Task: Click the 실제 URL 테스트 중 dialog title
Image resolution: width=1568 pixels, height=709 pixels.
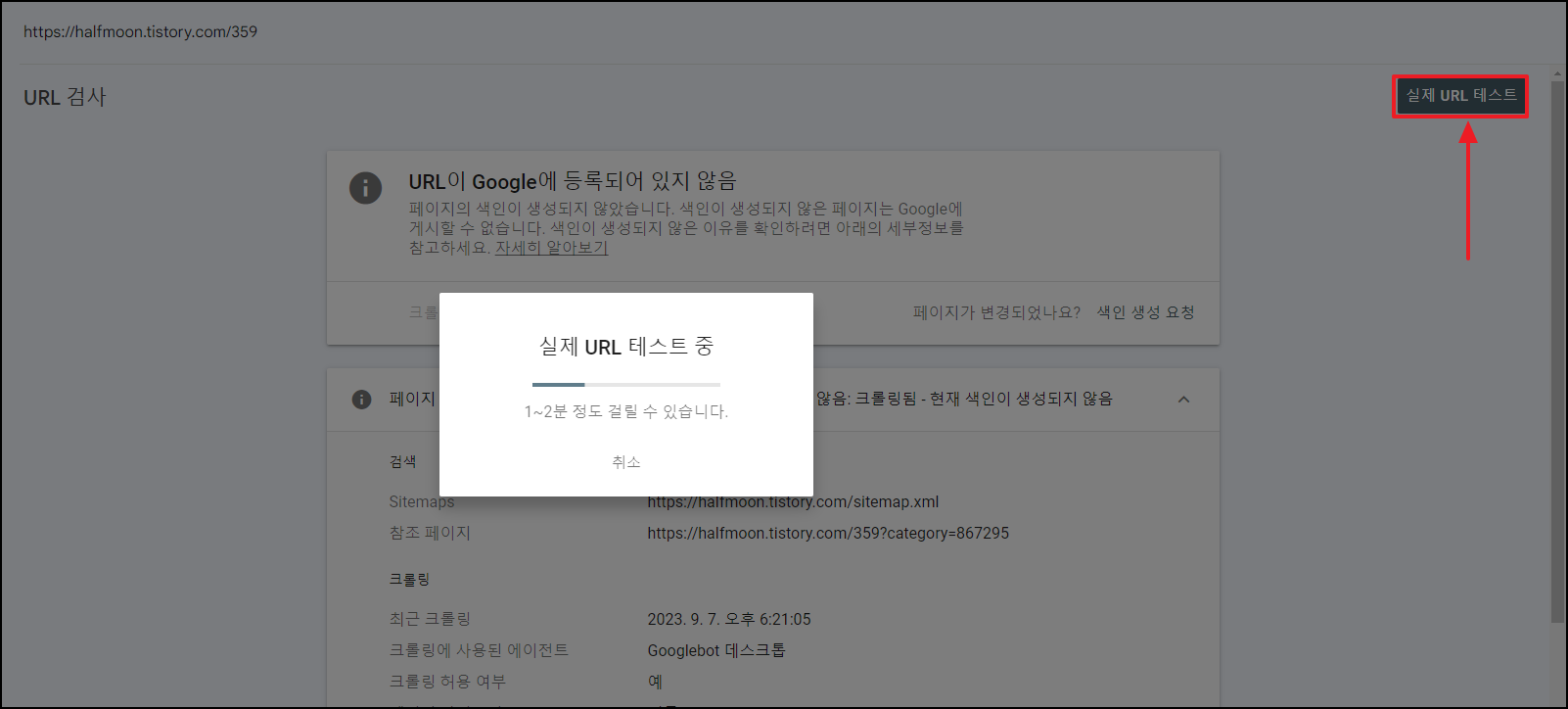Action: click(626, 346)
